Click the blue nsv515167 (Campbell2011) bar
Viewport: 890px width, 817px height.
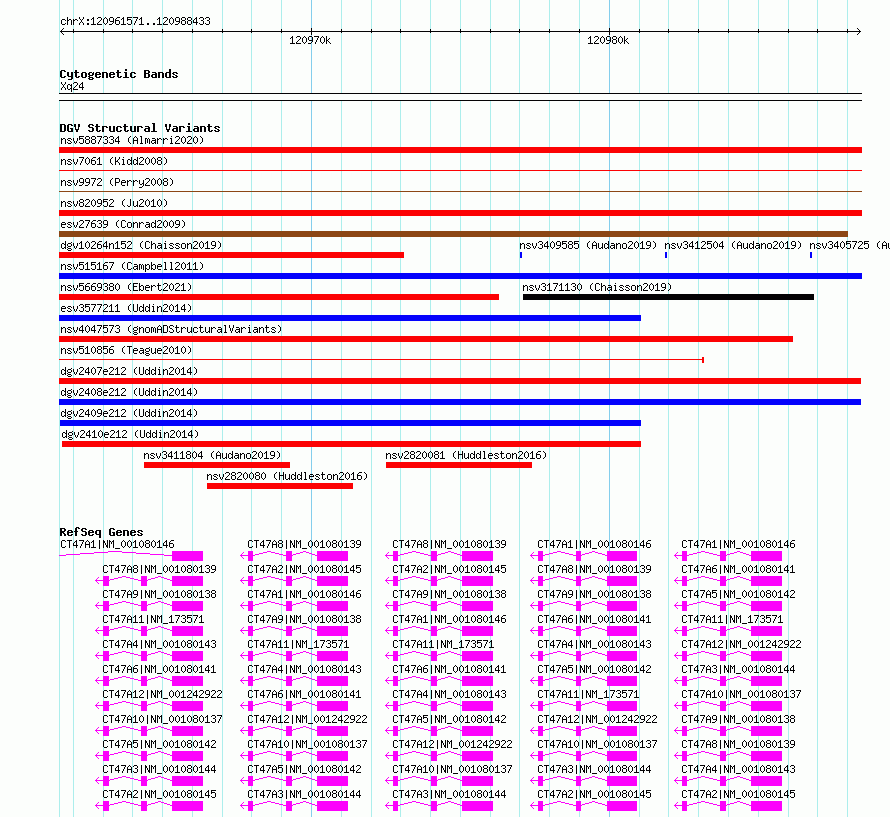tap(460, 276)
